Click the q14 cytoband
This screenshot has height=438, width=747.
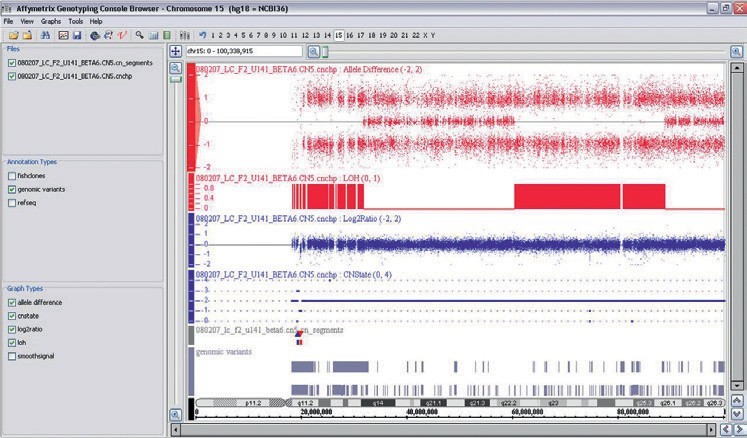coord(378,403)
